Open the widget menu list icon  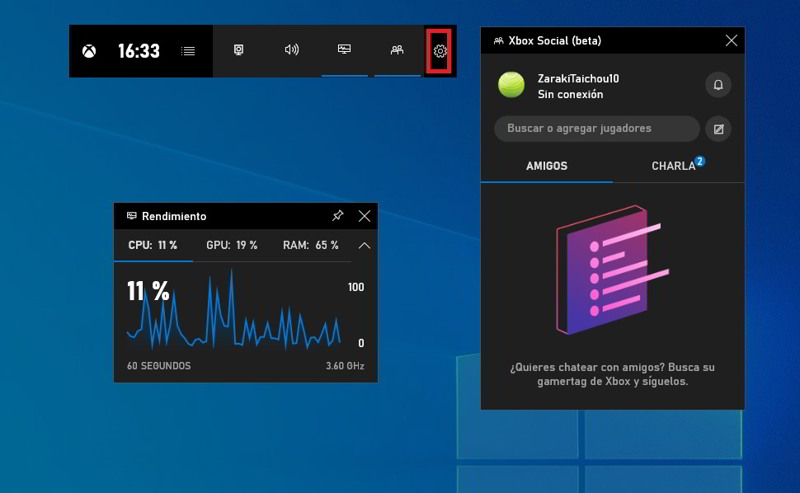tap(188, 51)
